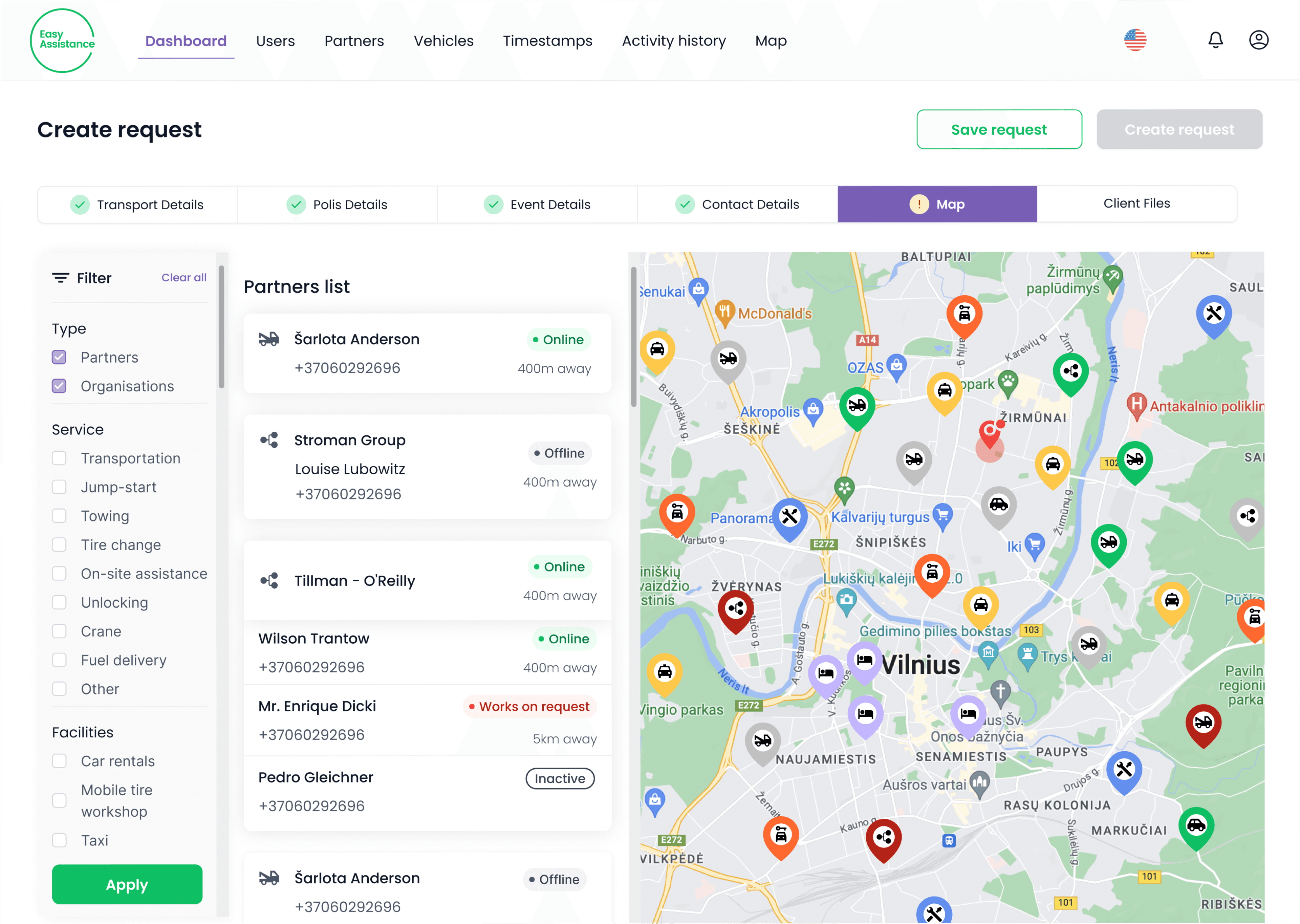Screen dimensions: 1300x924
Task: Switch to the Client Files tab
Action: 1137,203
